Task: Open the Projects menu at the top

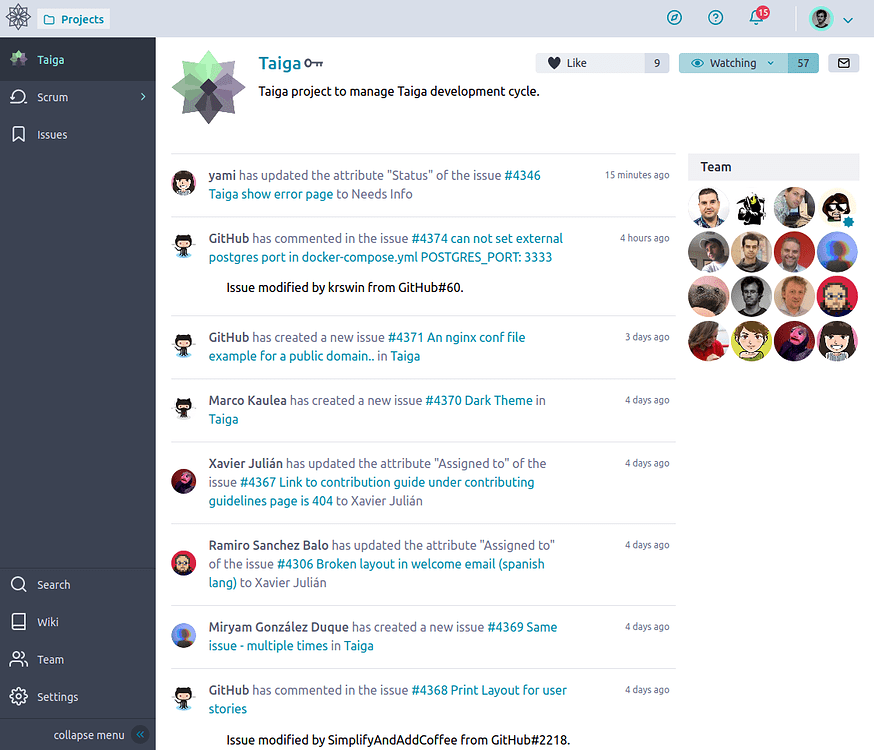Action: (73, 18)
